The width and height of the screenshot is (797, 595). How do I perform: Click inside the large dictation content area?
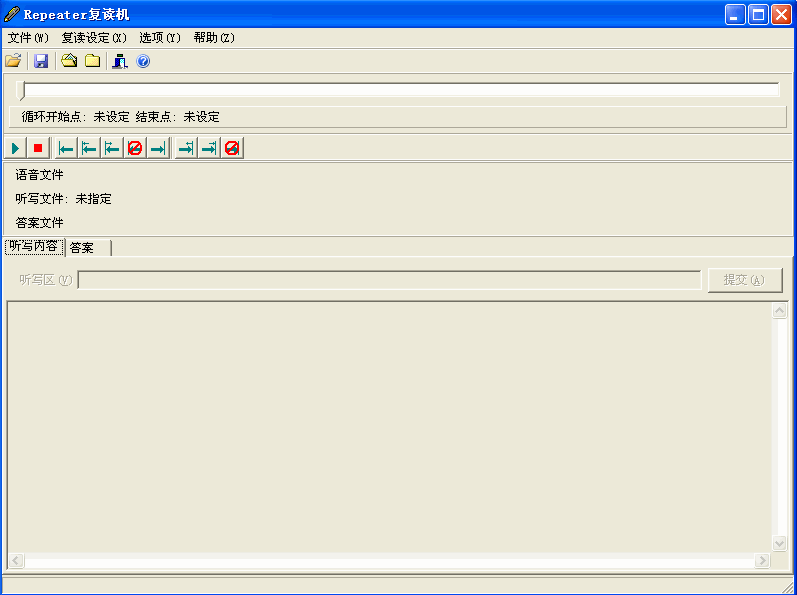[389, 427]
